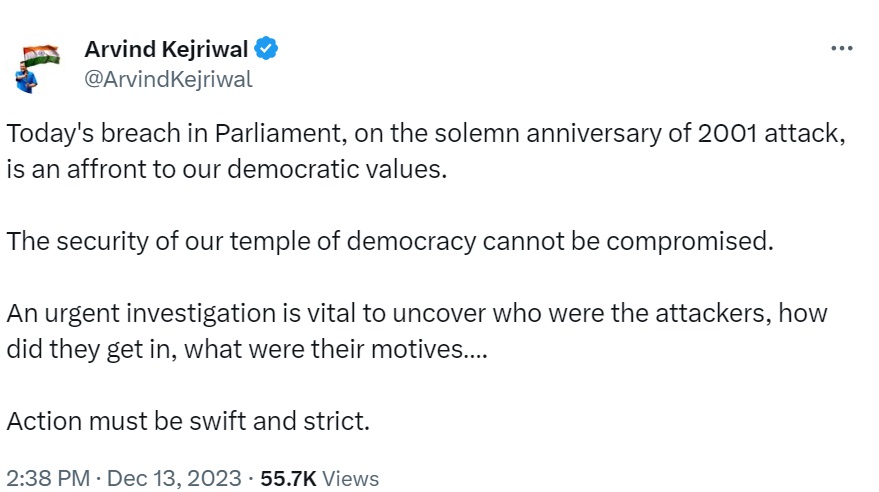This screenshot has width=879, height=492.
Task: Open the @ArvindKejriwal handle link
Action: tap(168, 79)
